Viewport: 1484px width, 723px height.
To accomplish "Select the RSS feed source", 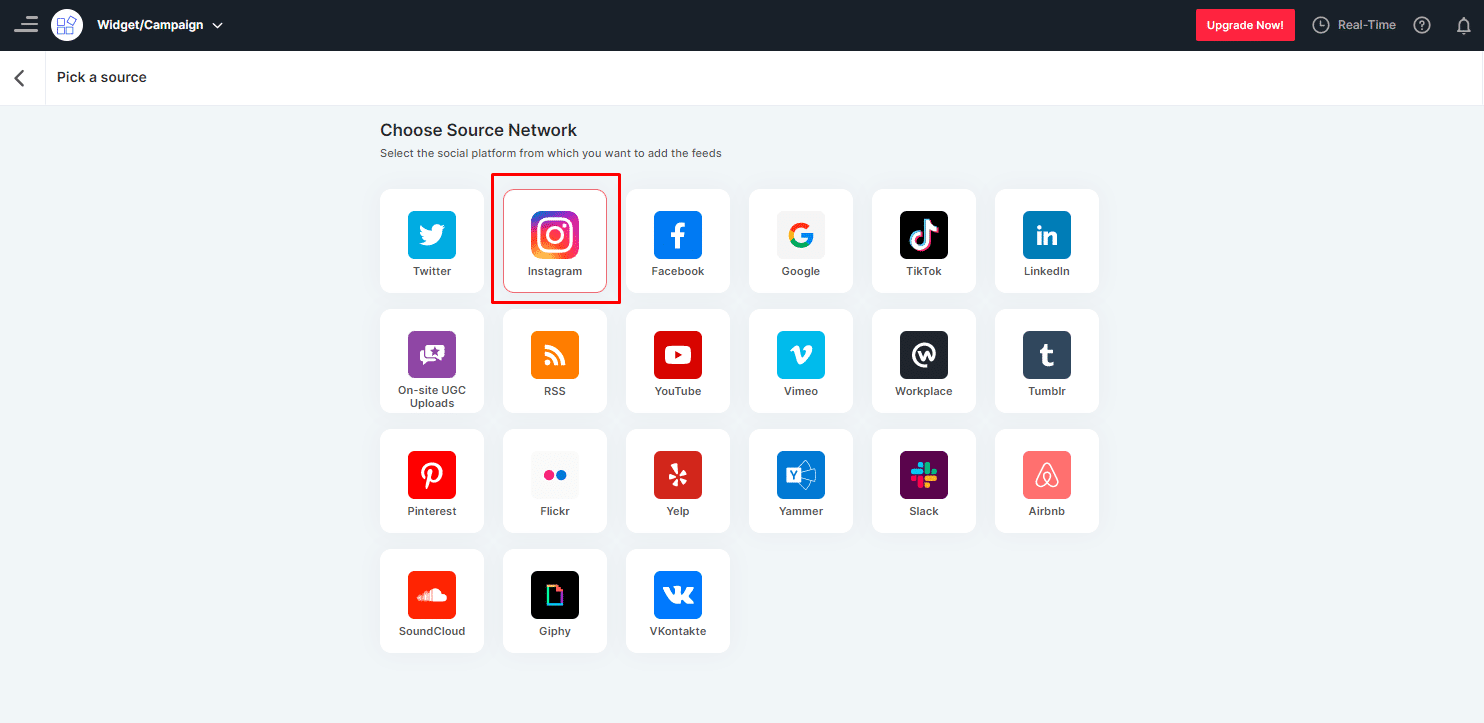I will (x=555, y=360).
